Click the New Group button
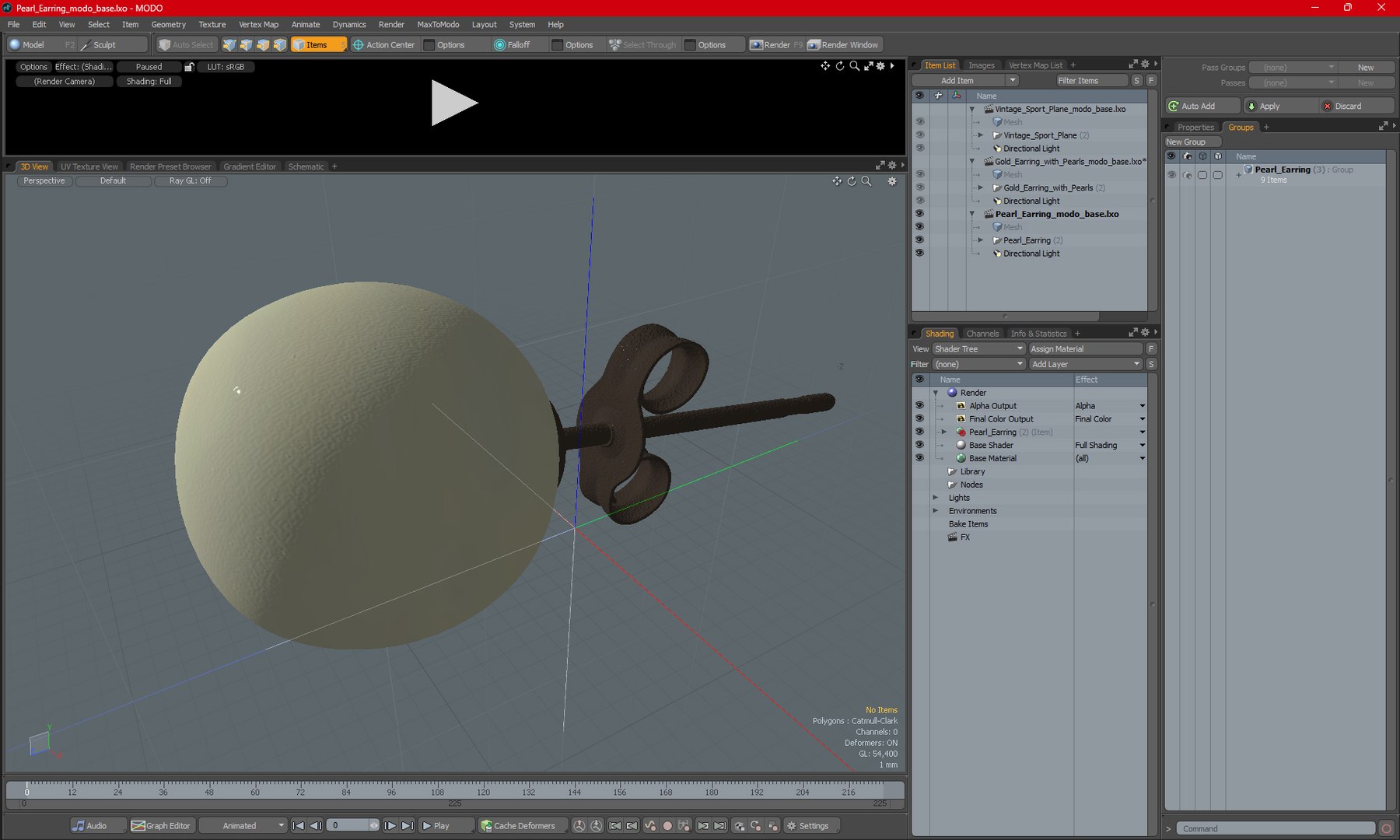 [1192, 142]
